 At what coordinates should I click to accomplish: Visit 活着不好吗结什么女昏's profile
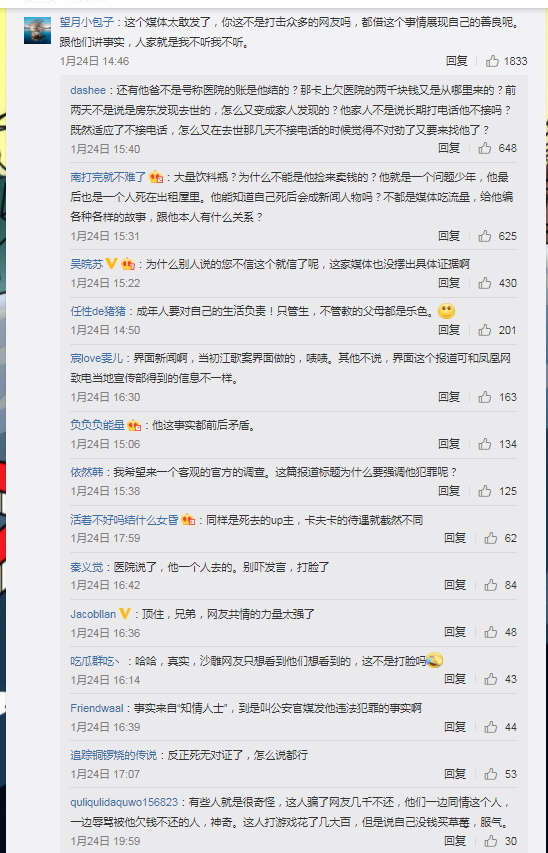tap(124, 520)
